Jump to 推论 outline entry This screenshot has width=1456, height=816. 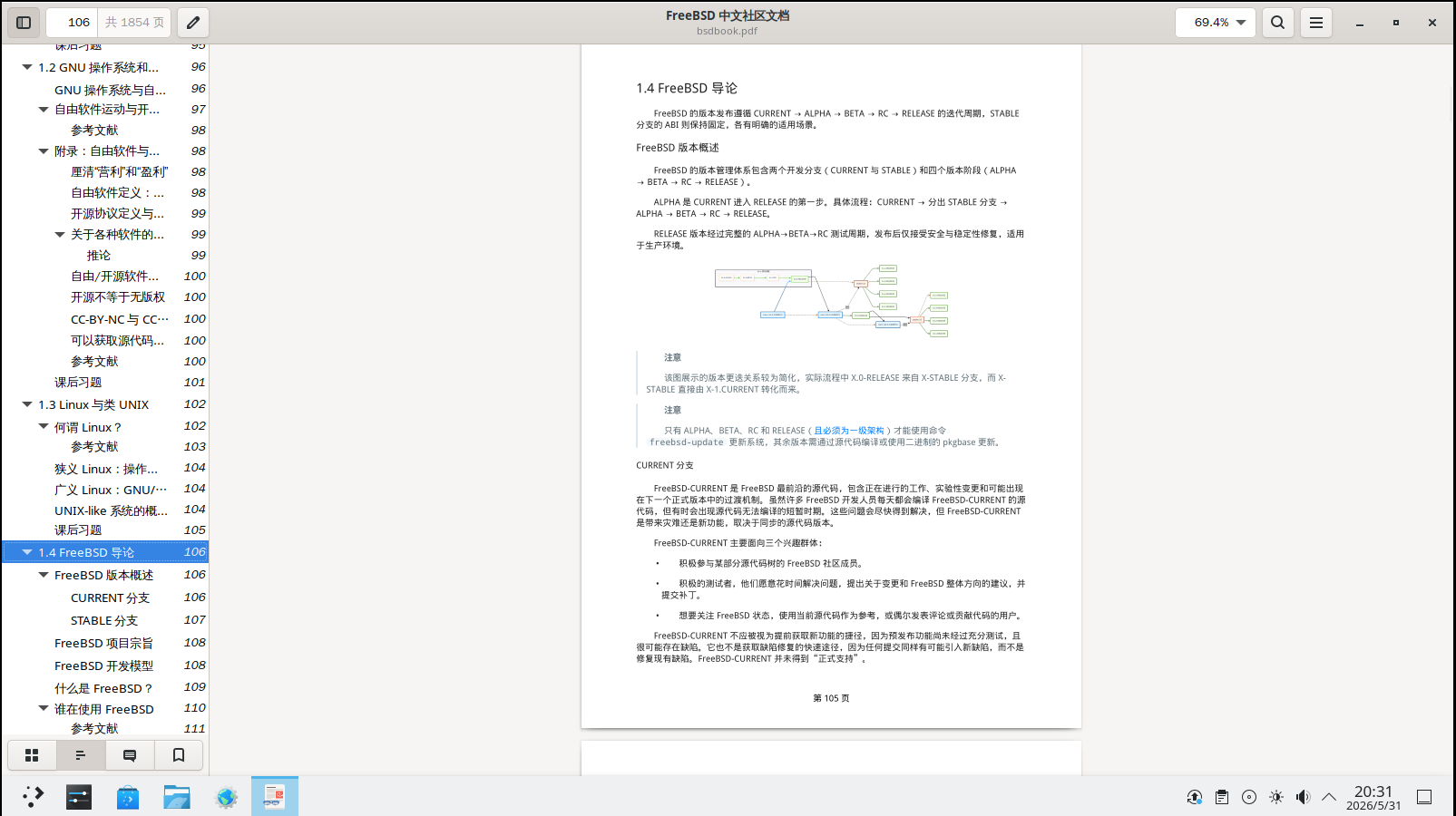pyautogui.click(x=99, y=256)
